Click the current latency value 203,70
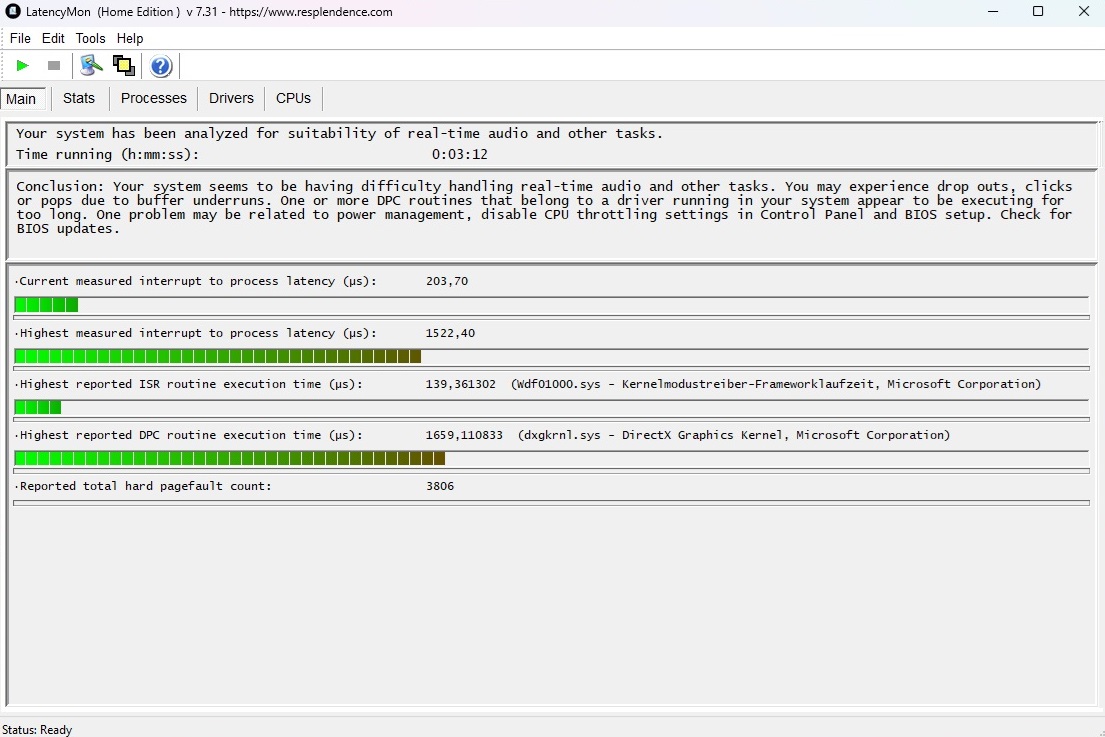 447,281
